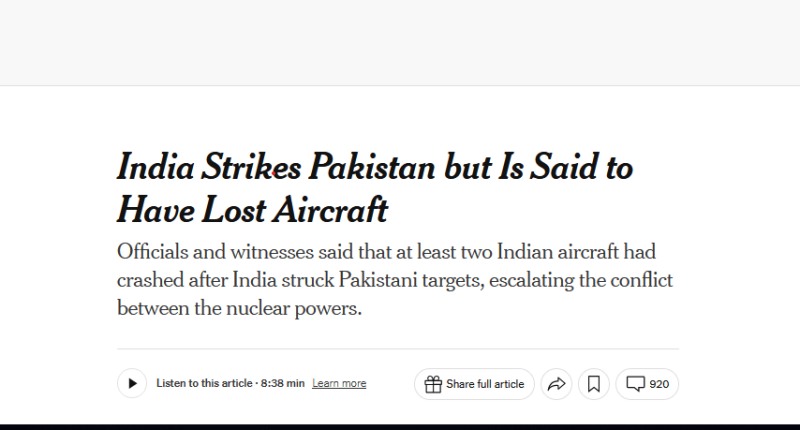Click the summary line starting "Officials and witnesses said"

pyautogui.click(x=386, y=252)
